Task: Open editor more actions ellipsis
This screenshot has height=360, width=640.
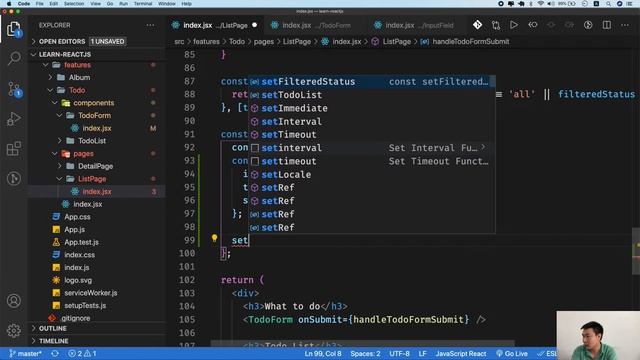Action: pos(625,25)
